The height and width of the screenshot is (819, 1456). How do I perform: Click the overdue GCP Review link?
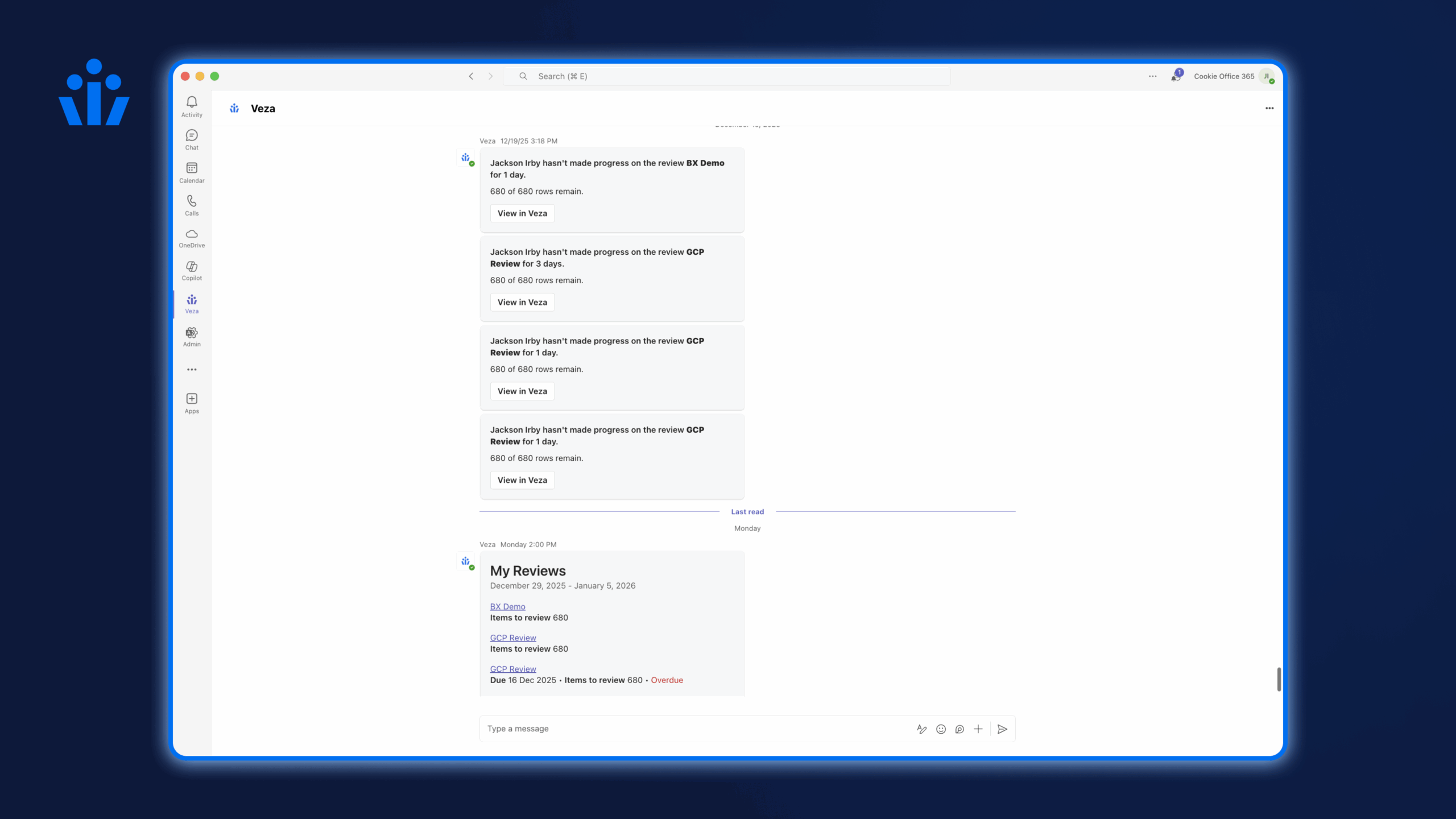[x=512, y=669]
